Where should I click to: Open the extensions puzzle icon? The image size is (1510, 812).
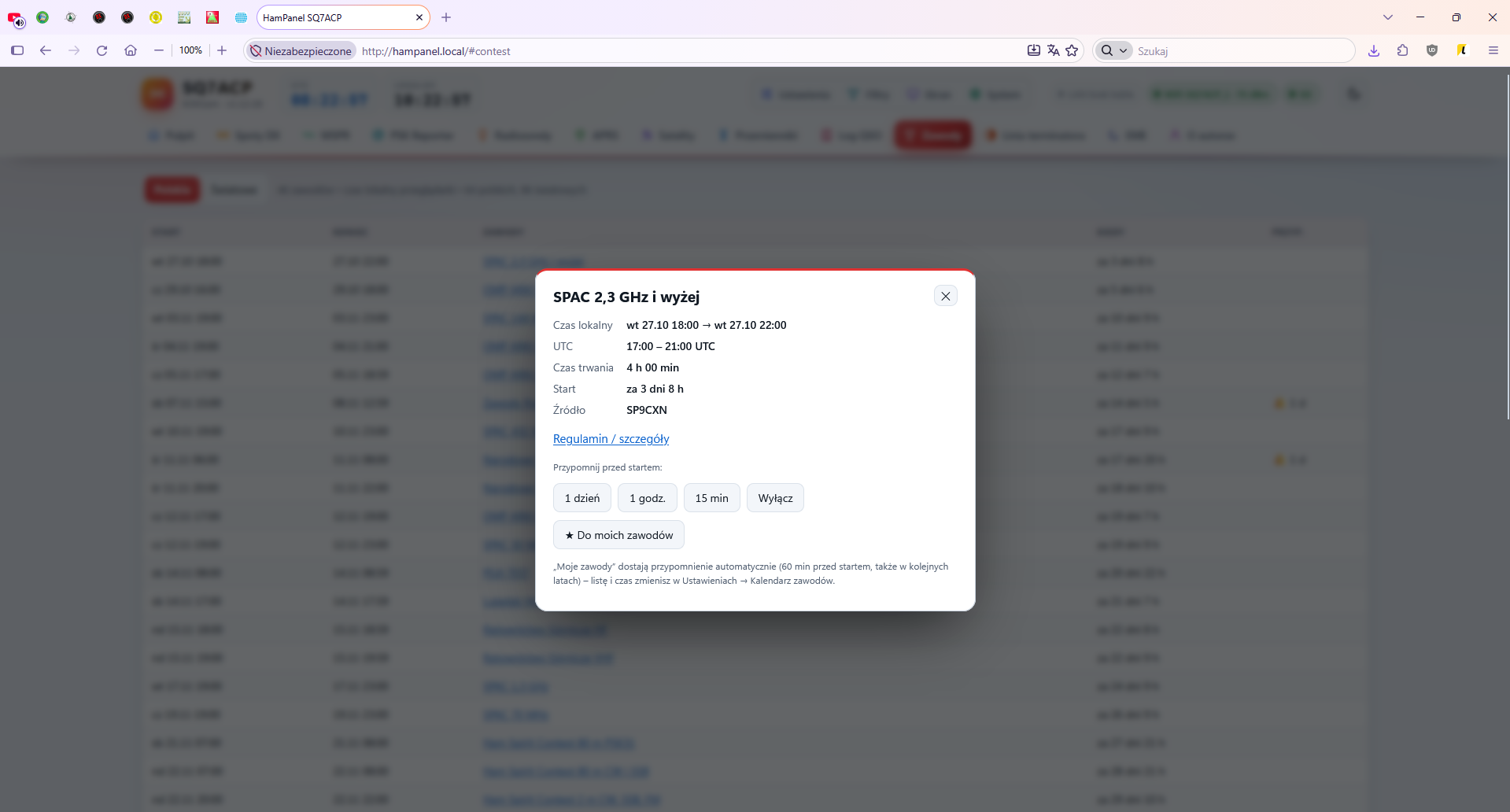1402,50
